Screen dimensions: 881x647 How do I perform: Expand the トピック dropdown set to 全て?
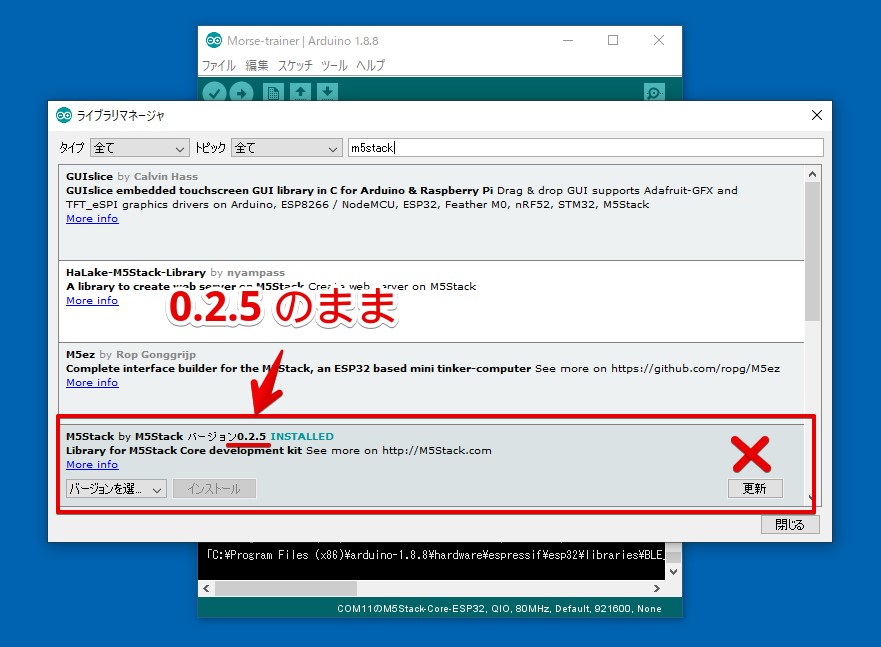click(x=287, y=148)
